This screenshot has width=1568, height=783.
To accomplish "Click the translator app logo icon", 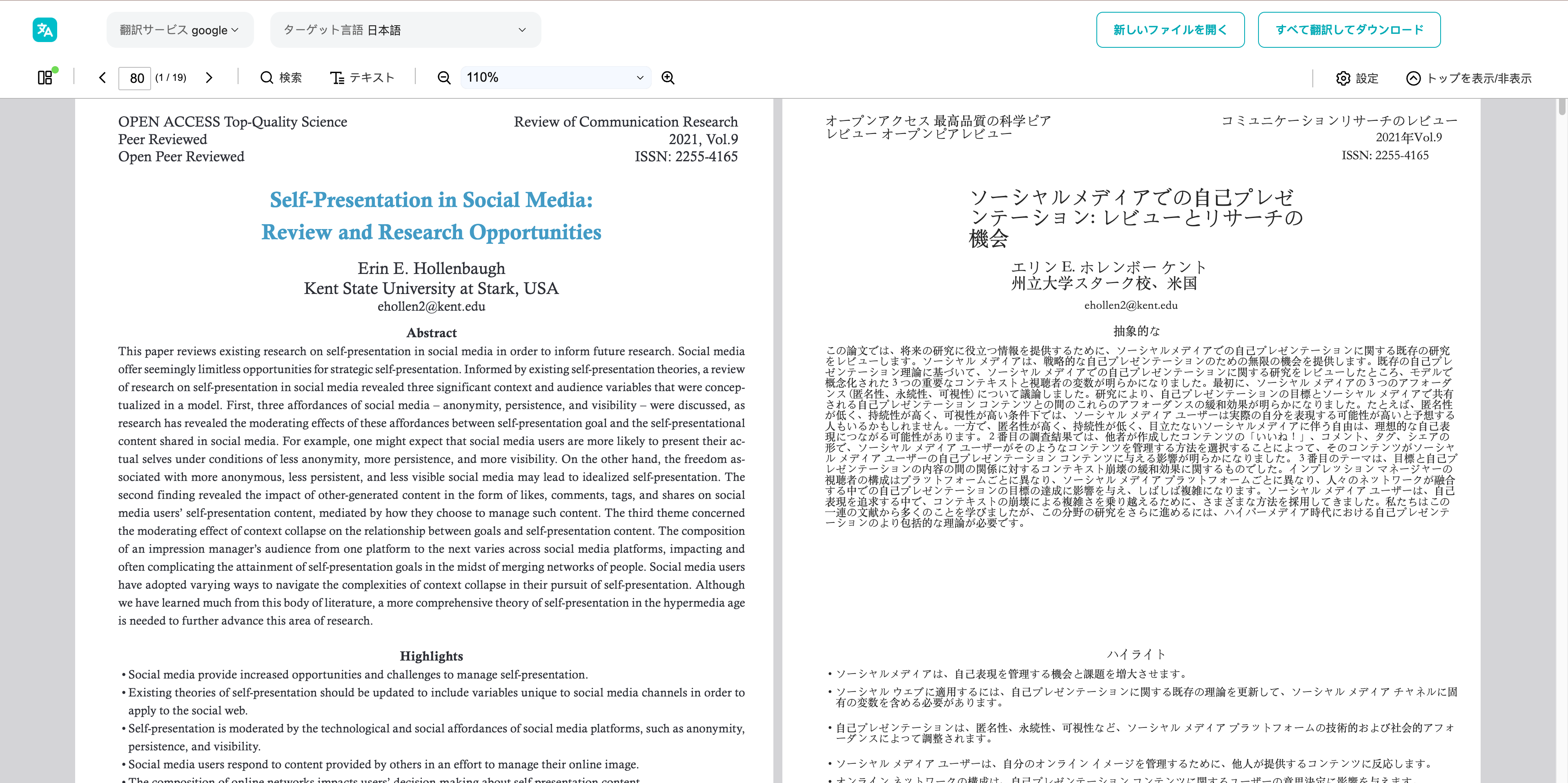I will tap(45, 30).
